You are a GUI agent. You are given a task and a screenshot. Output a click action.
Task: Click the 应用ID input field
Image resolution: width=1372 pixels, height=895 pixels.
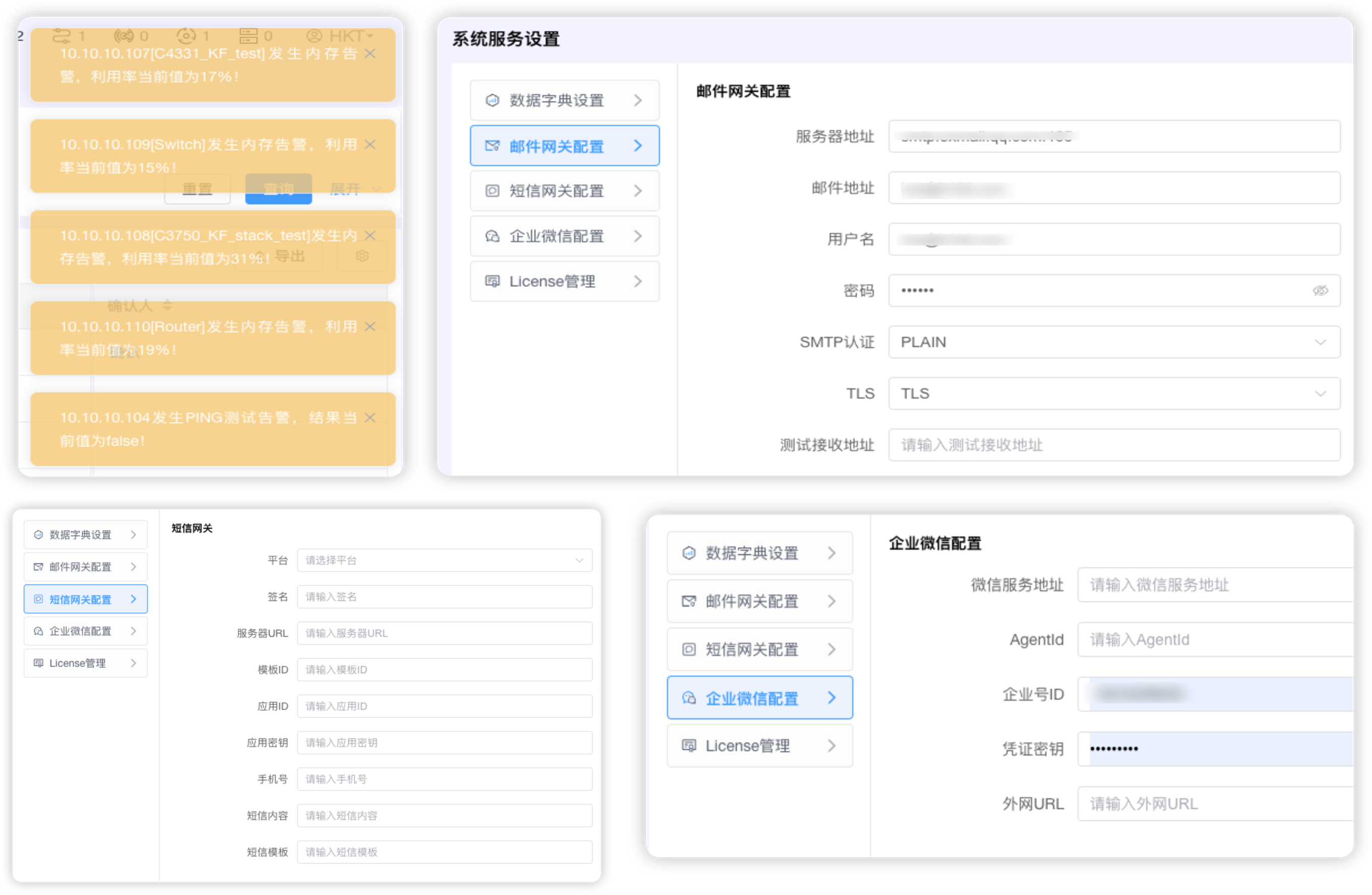pyautogui.click(x=444, y=706)
